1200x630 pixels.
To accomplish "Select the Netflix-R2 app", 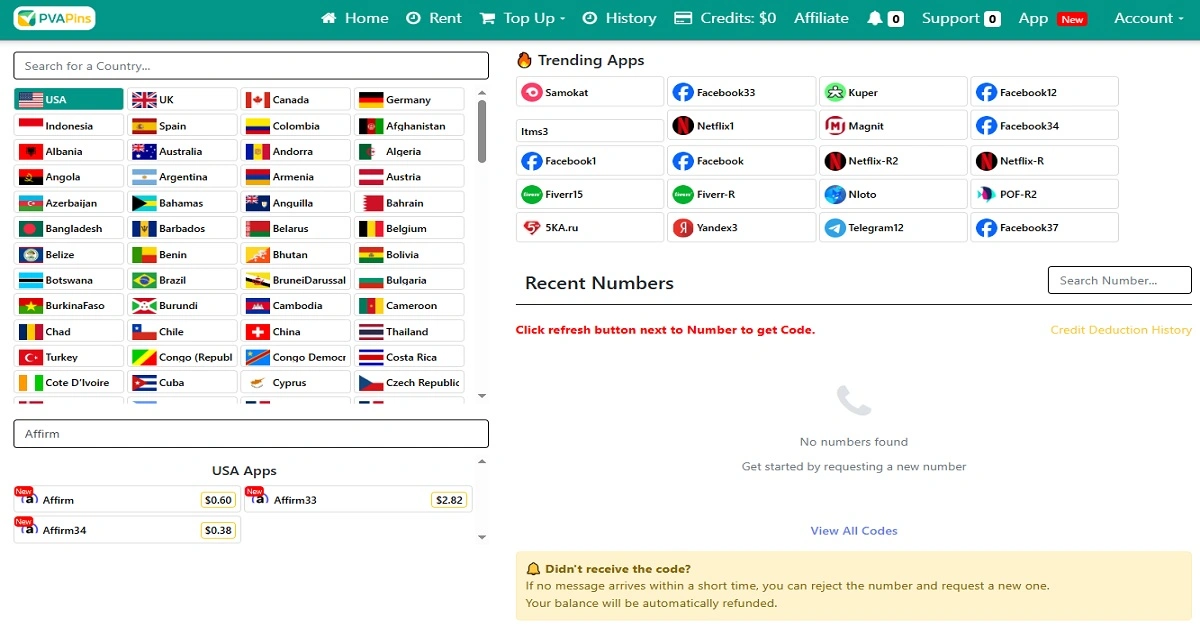I will [893, 160].
